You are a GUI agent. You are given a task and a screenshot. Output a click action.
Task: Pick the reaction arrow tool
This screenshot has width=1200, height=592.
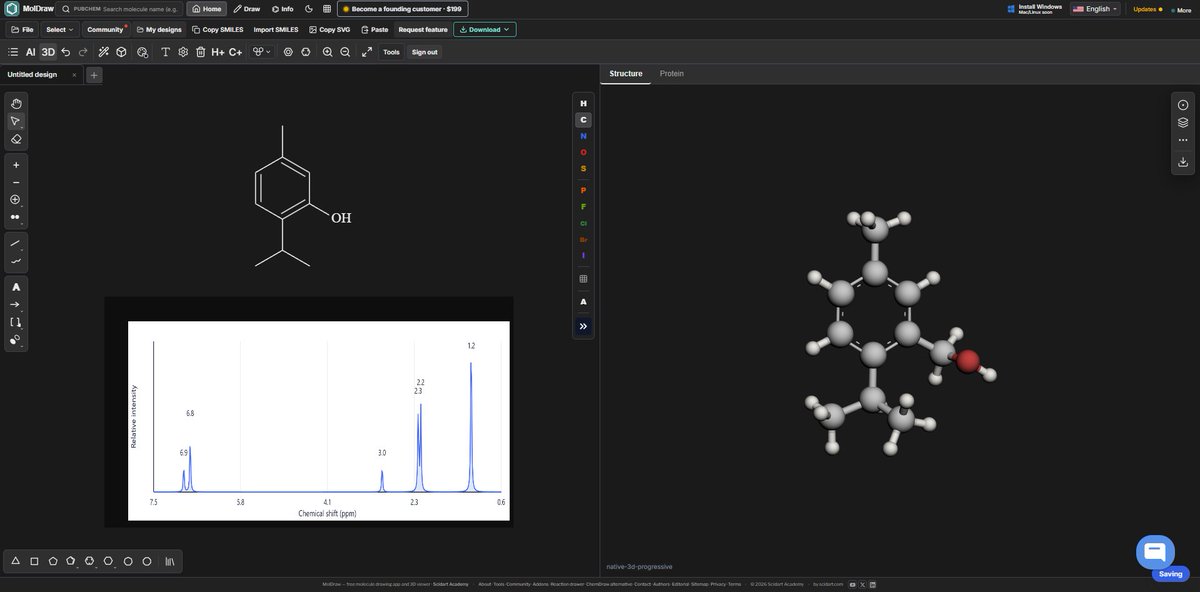(x=16, y=304)
